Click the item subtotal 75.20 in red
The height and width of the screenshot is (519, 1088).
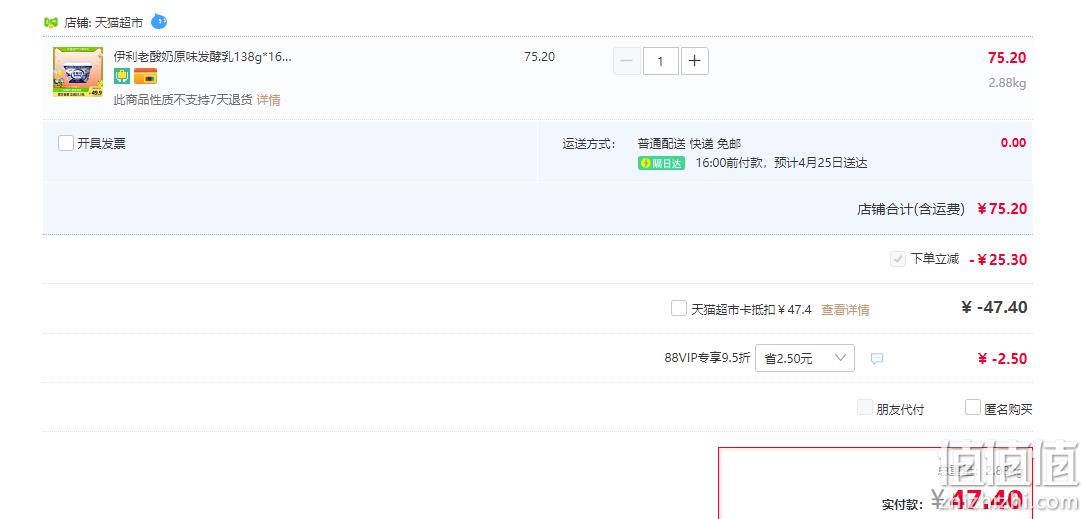click(x=1007, y=58)
